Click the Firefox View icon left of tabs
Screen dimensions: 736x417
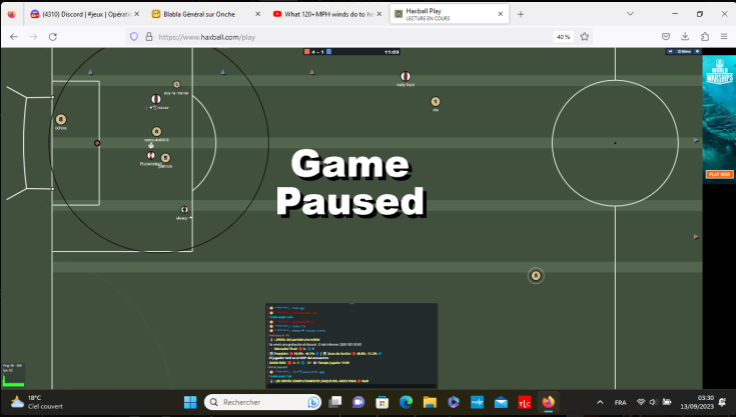coord(12,14)
